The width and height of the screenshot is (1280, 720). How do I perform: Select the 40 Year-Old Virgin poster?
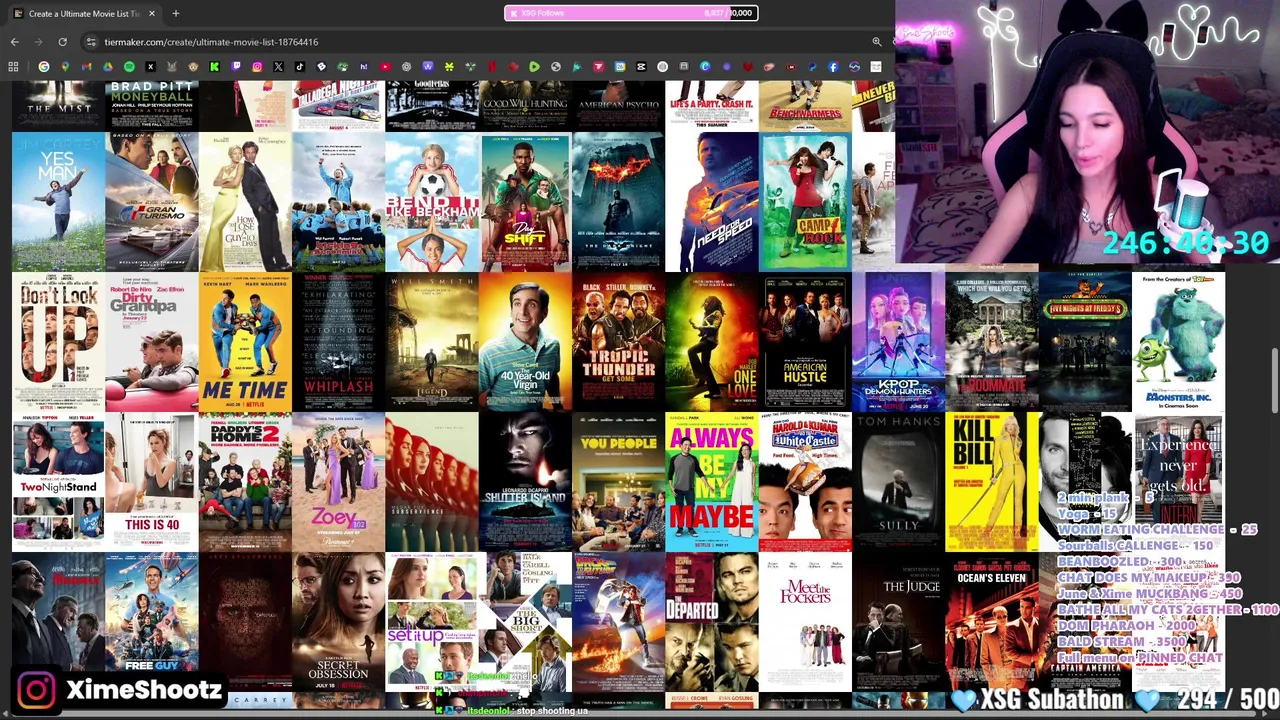pos(525,342)
